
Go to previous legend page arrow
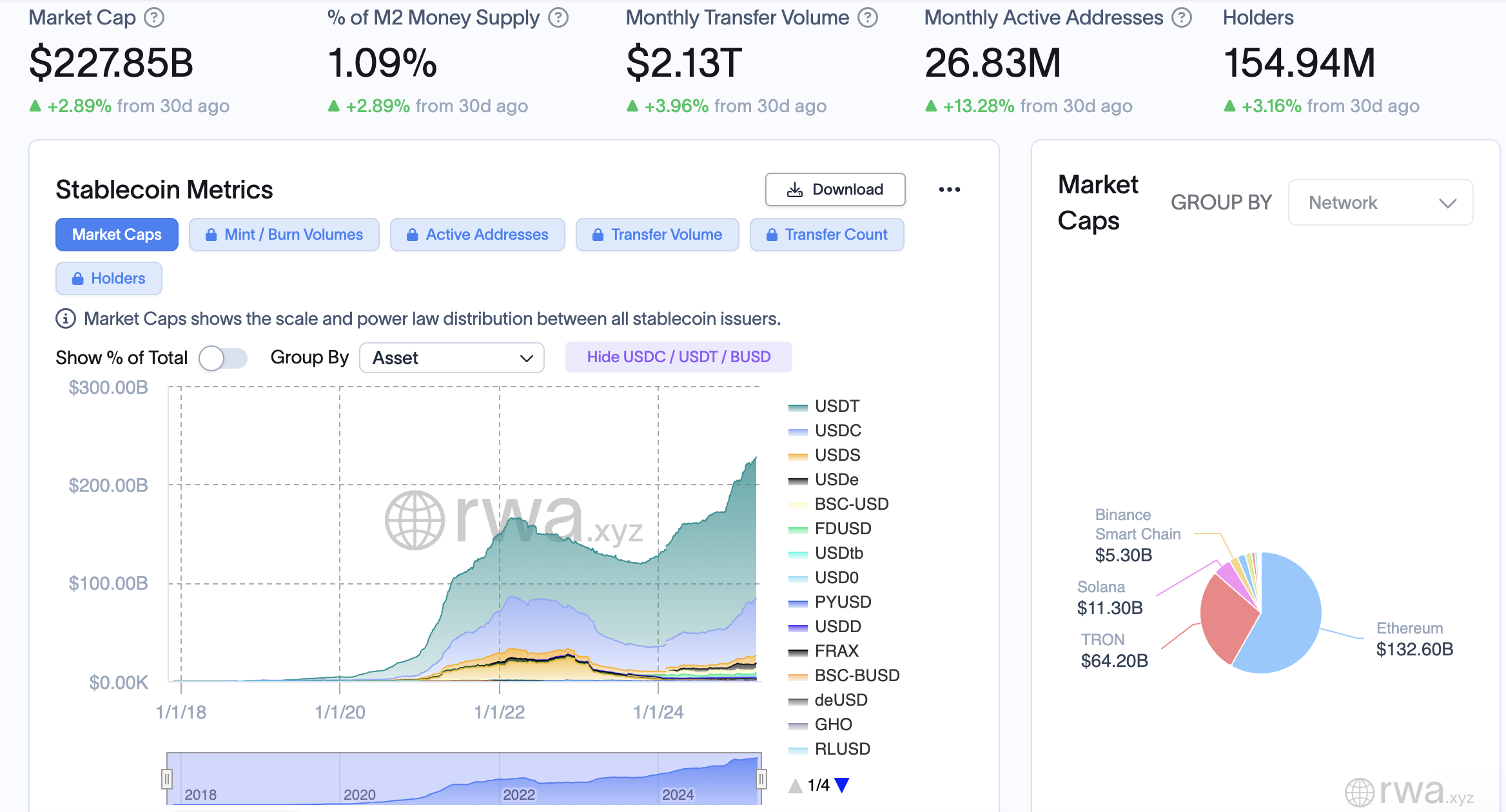pos(796,785)
